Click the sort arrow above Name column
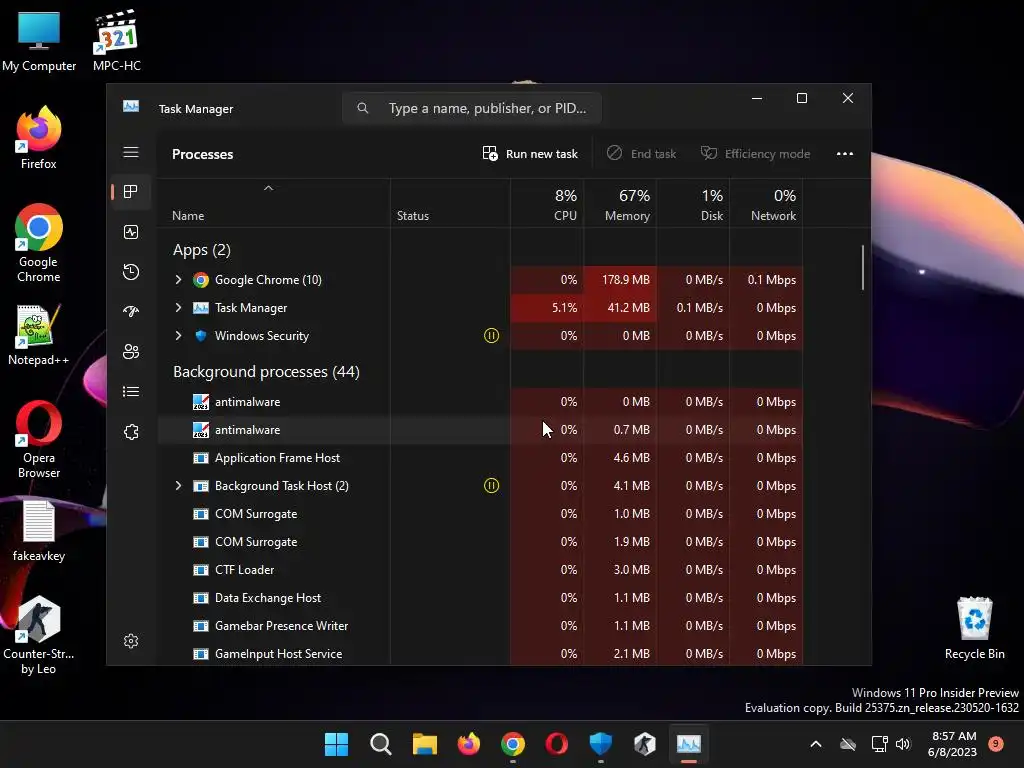This screenshot has width=1024, height=768. [268, 188]
